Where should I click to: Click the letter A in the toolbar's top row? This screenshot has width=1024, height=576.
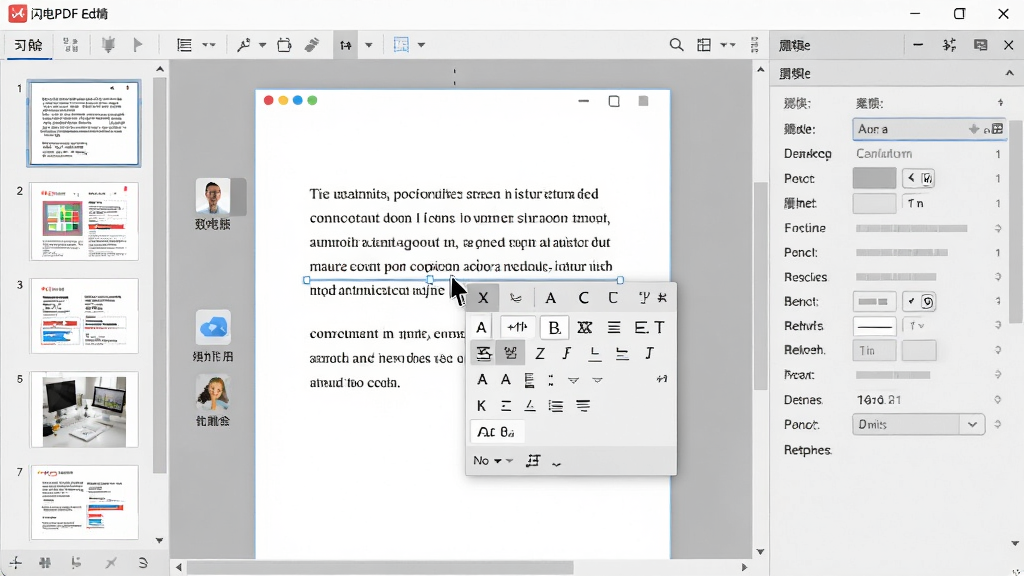(x=551, y=298)
